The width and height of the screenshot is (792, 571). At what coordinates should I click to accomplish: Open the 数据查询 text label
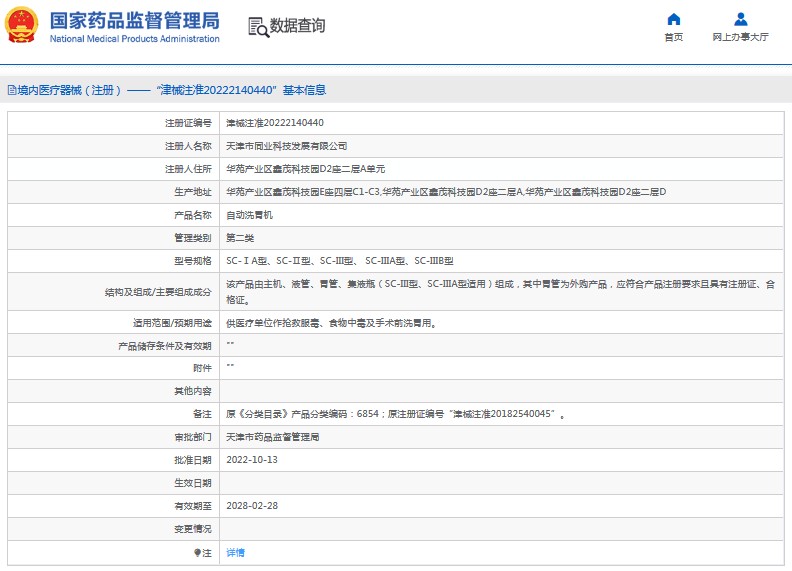(x=297, y=26)
